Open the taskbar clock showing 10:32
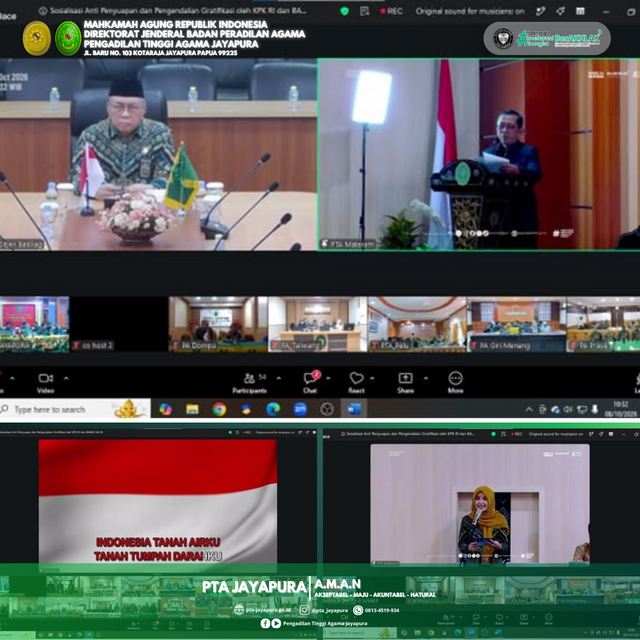The width and height of the screenshot is (640, 640). pyautogui.click(x=621, y=409)
